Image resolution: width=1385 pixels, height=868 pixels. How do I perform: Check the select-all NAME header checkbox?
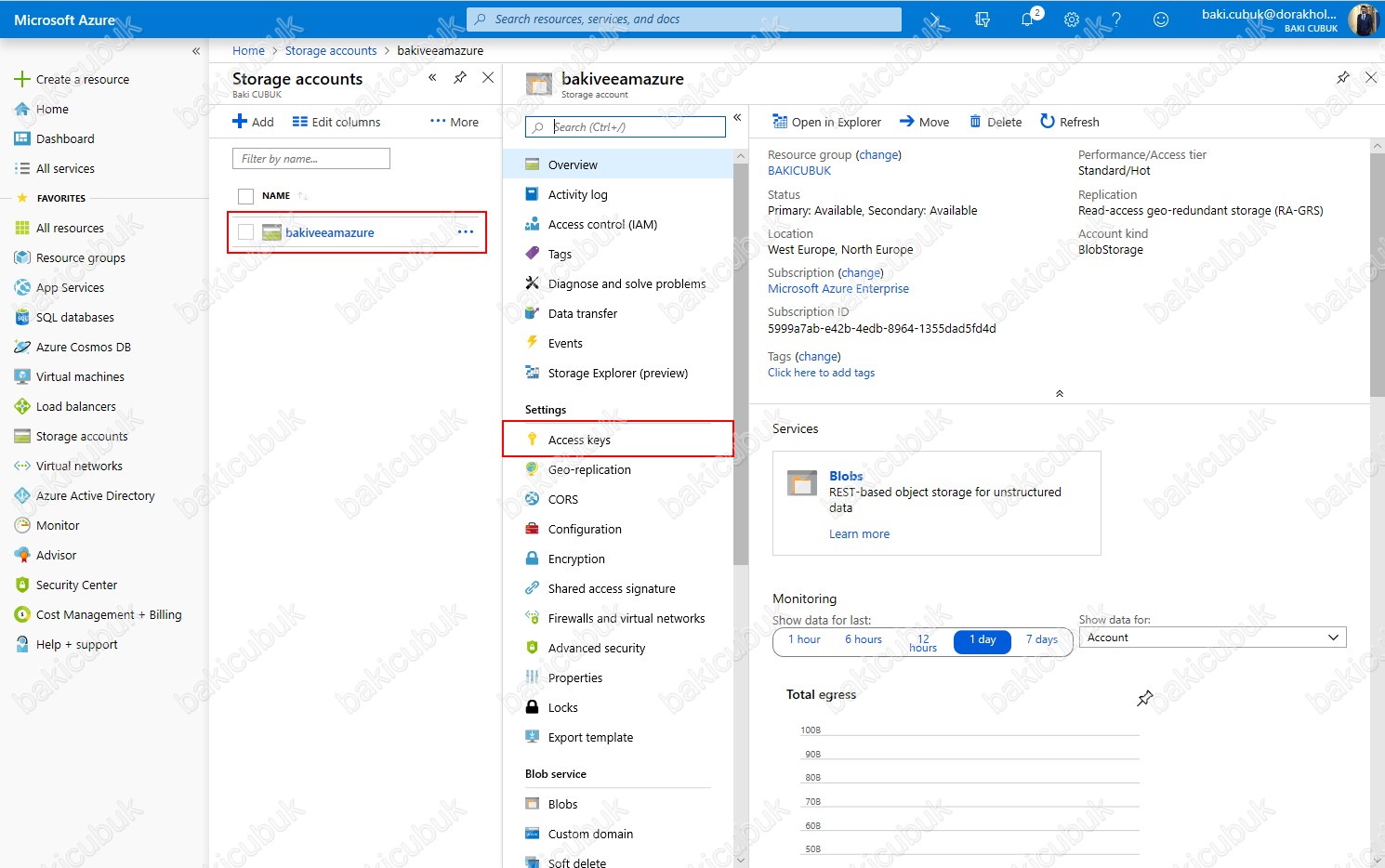coord(245,196)
